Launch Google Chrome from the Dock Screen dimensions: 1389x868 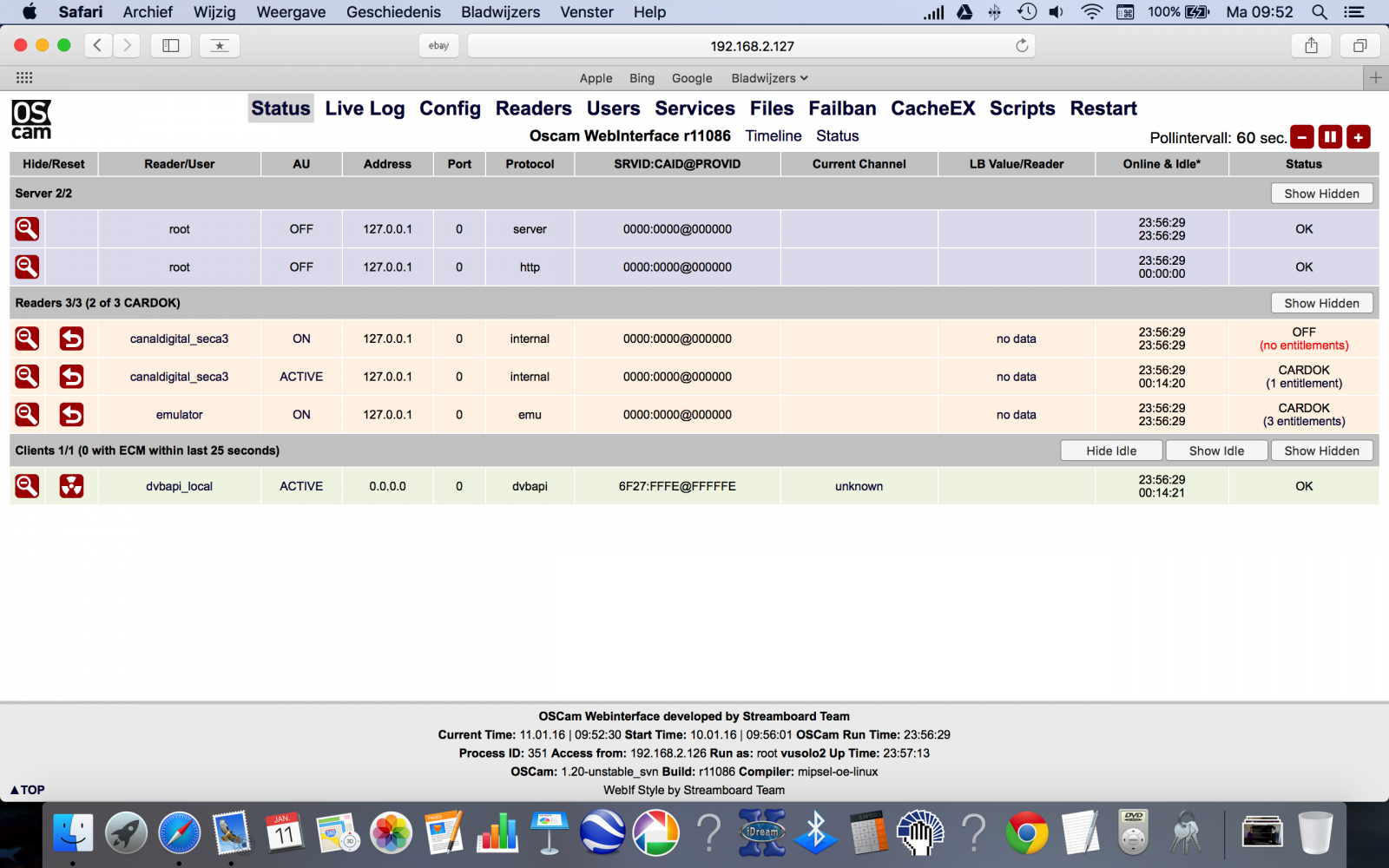[1026, 833]
